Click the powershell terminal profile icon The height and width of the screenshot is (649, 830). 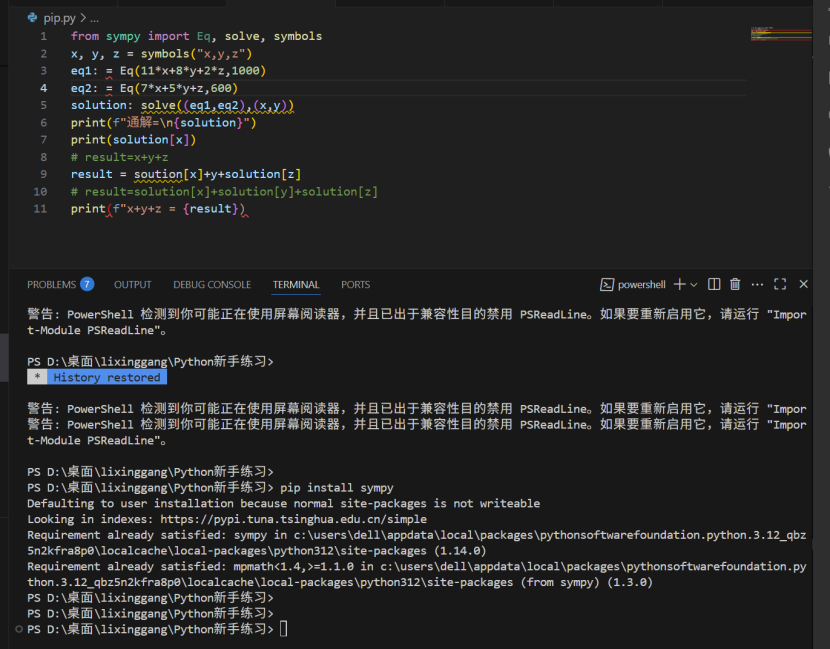tap(607, 285)
